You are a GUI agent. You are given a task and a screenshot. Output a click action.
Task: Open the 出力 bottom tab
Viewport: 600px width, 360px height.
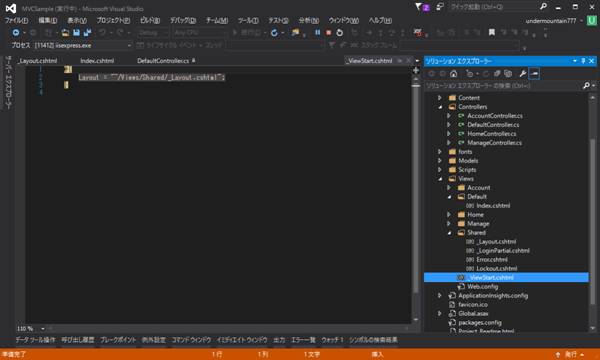(279, 340)
